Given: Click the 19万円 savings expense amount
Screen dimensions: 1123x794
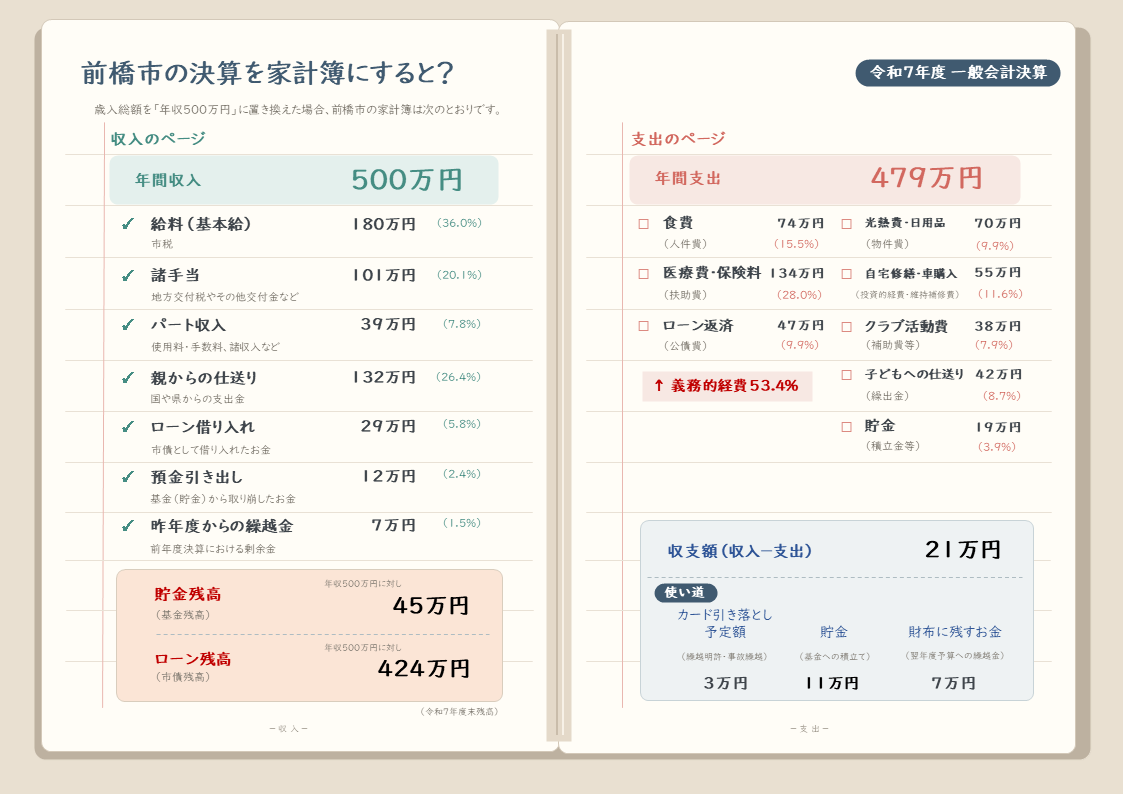Looking at the screenshot, I should coord(998,427).
